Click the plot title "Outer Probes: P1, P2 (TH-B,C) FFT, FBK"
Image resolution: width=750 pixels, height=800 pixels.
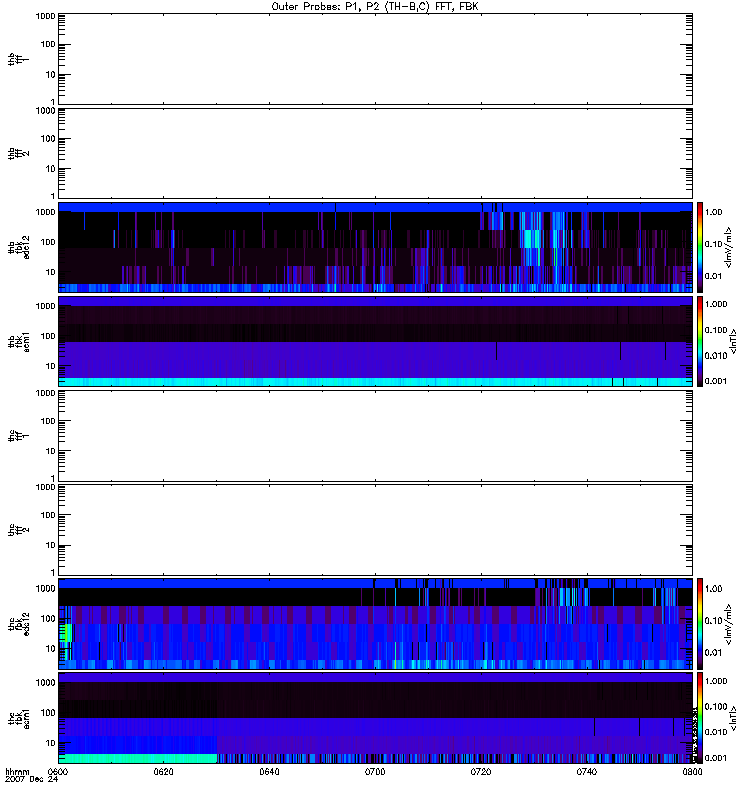375,7
